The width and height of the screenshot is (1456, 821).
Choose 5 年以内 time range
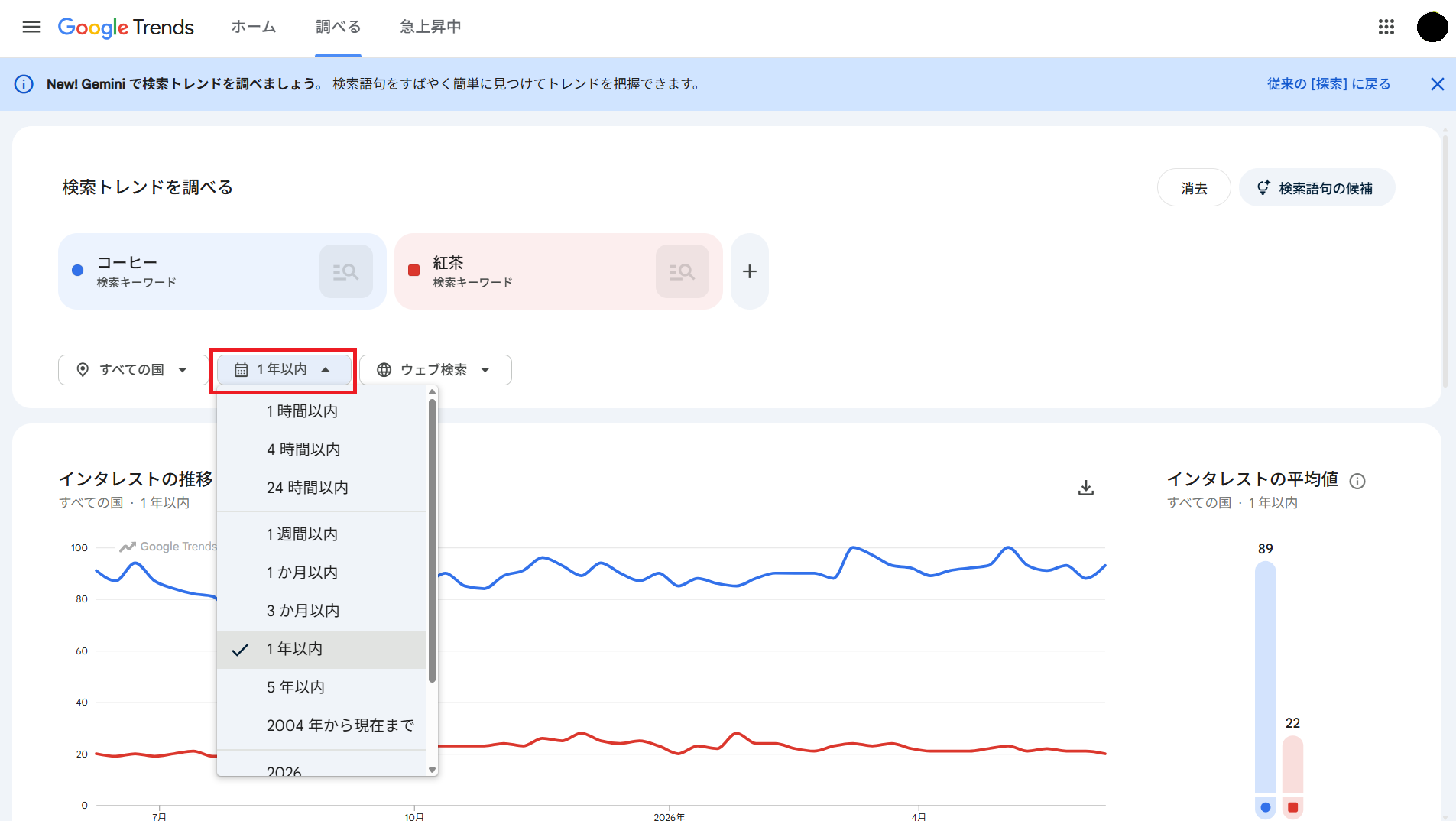tap(322, 687)
